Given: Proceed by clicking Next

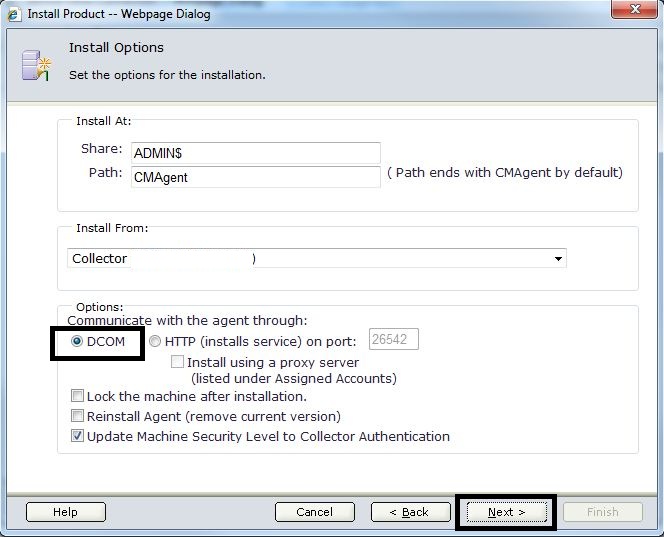Looking at the screenshot, I should click(505, 512).
